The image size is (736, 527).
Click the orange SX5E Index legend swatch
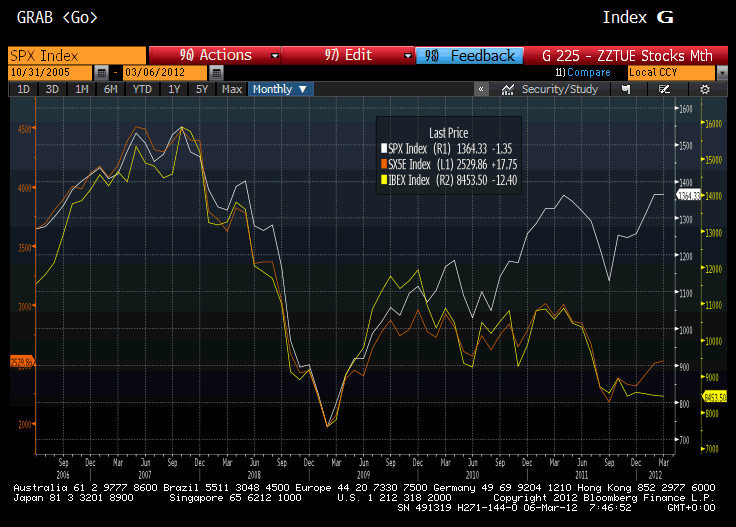pyautogui.click(x=384, y=164)
